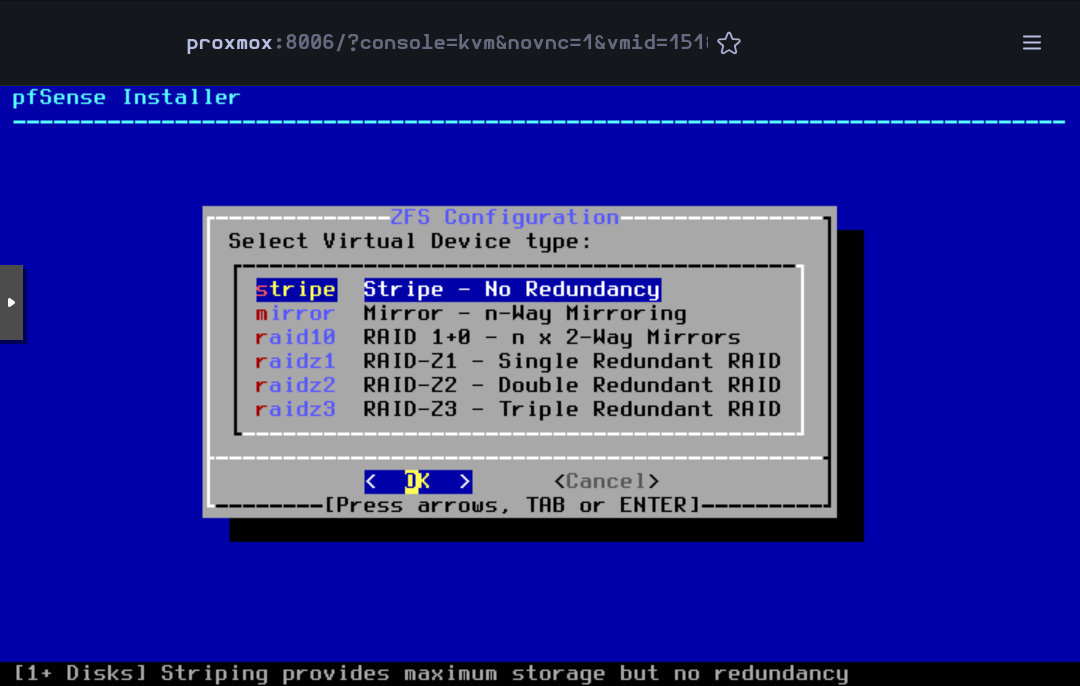Select the mirror n-Way Mirroring option
Image resolution: width=1080 pixels, height=686 pixels.
click(470, 313)
